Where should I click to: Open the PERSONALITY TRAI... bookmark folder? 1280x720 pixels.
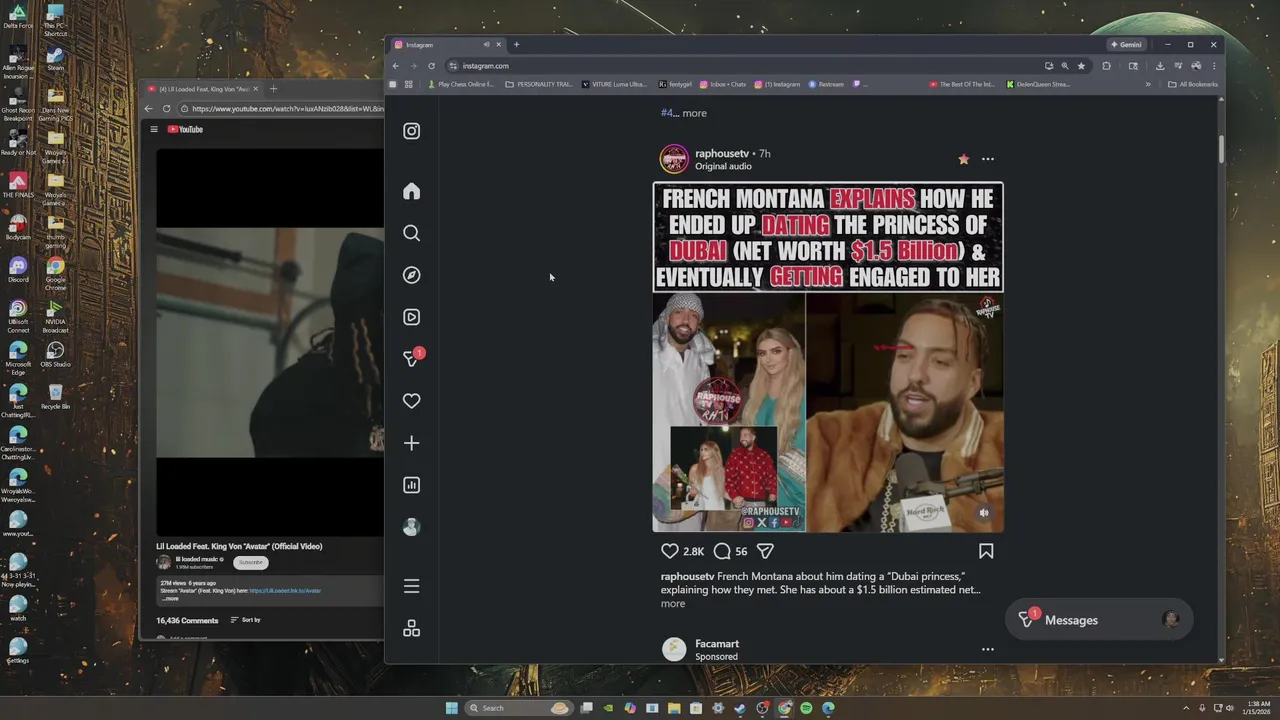(x=539, y=84)
